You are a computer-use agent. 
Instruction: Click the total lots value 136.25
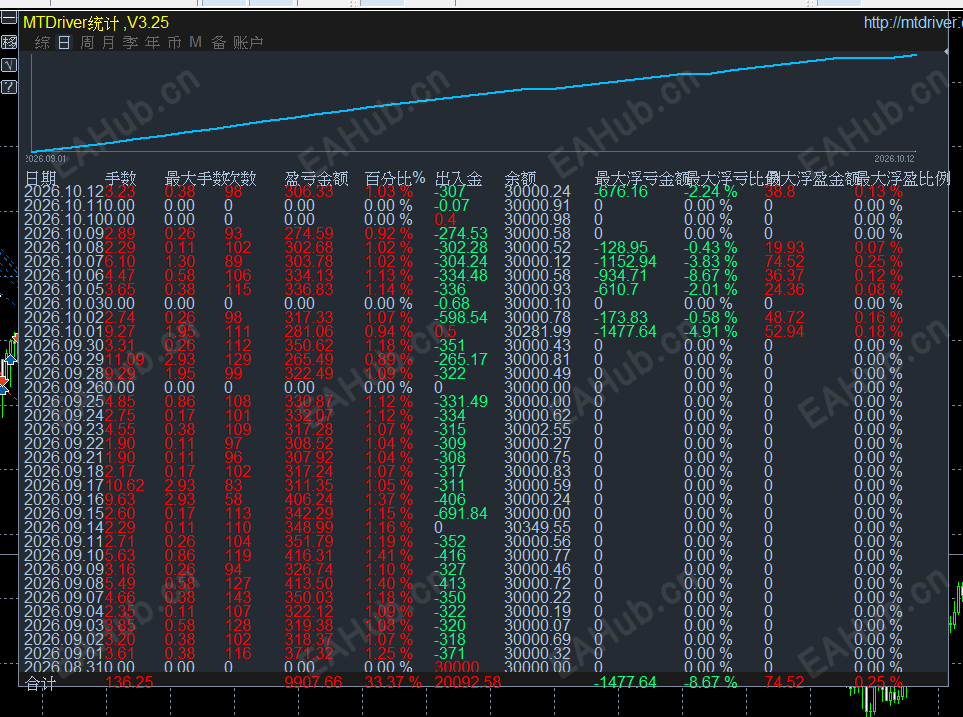[129, 683]
